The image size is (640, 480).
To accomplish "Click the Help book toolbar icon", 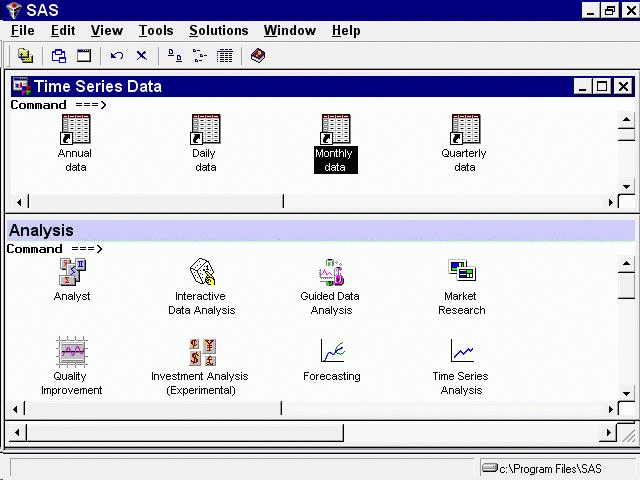I will [x=257, y=56].
